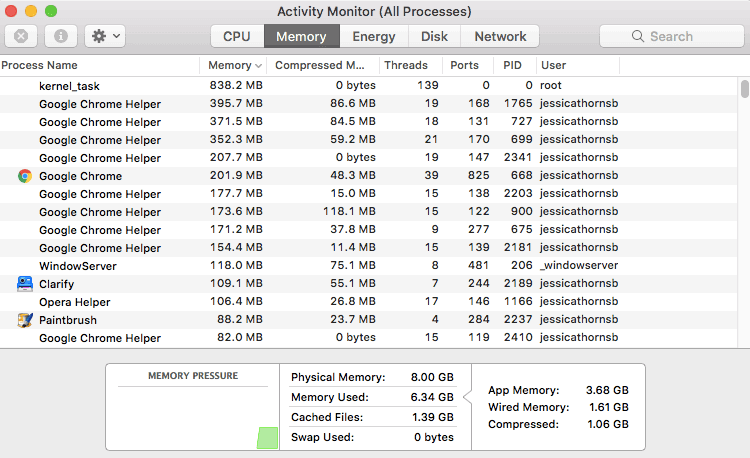This screenshot has height=458, width=750.
Task: Select Google Chrome Helper with PID 675
Action: 368,230
